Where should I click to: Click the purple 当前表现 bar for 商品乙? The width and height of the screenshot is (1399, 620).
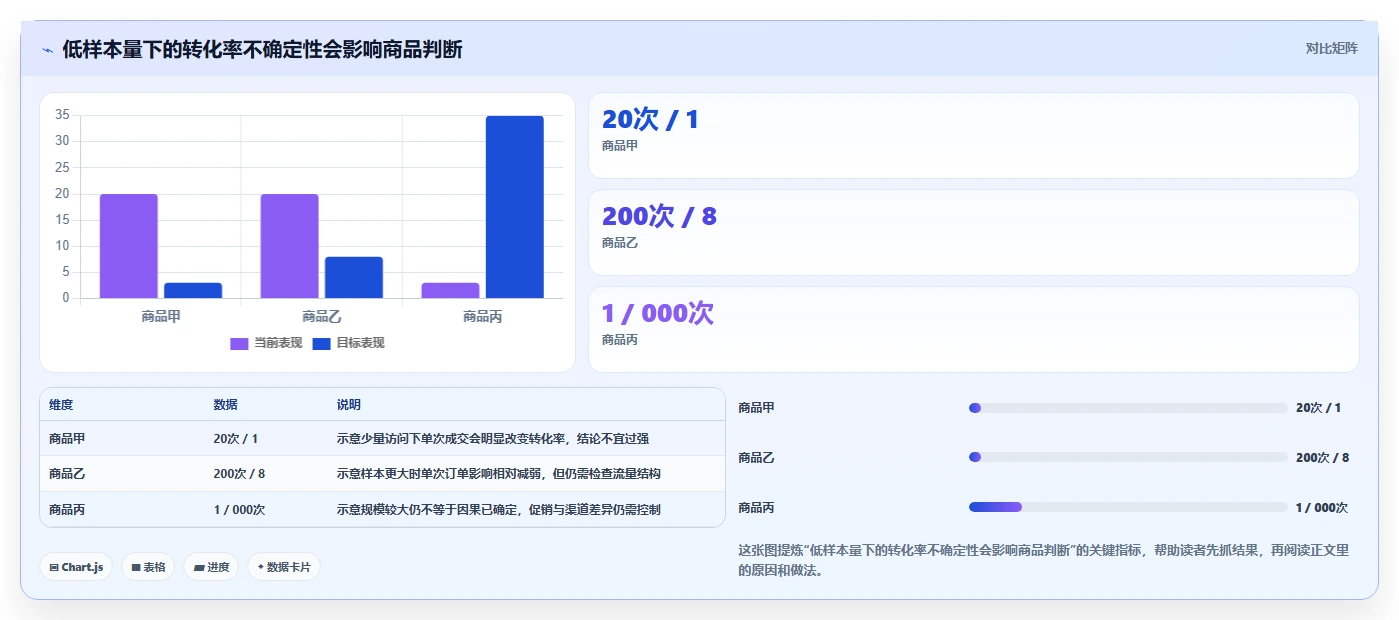click(290, 246)
